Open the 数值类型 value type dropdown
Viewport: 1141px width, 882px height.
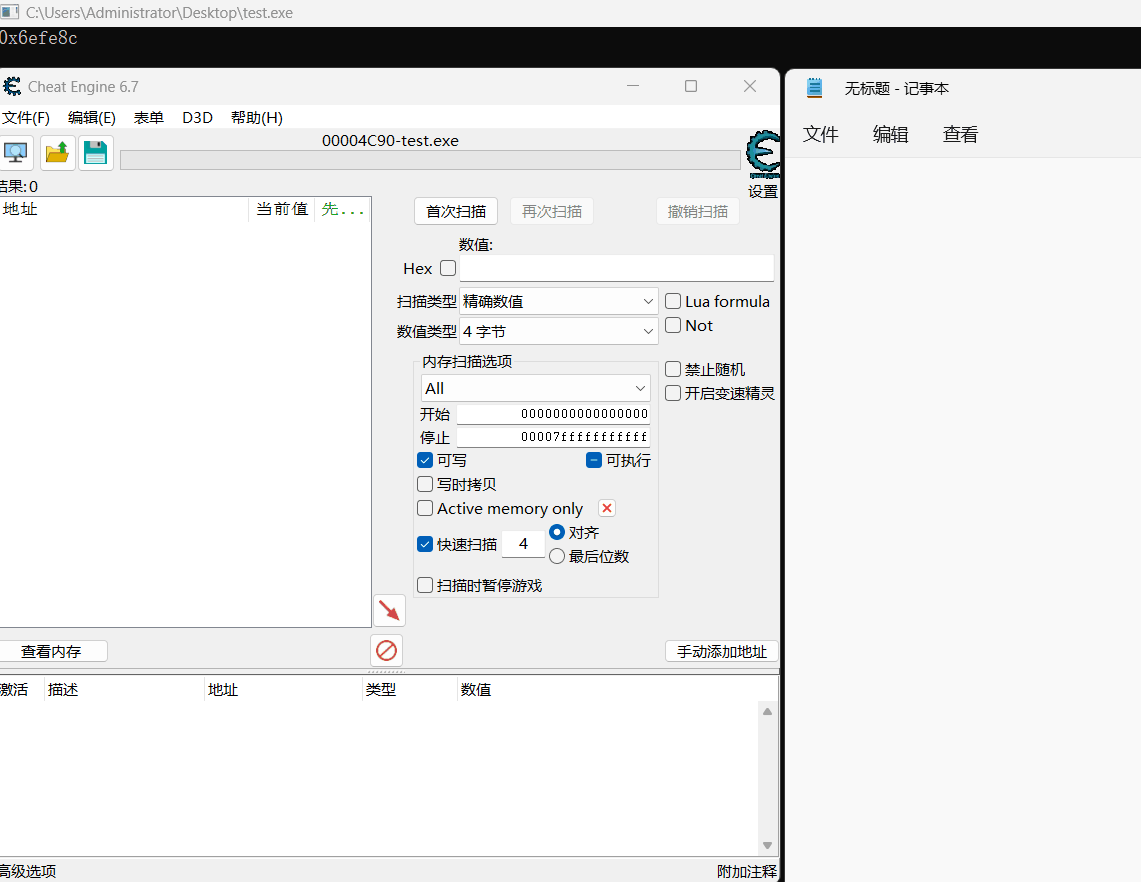click(x=558, y=331)
